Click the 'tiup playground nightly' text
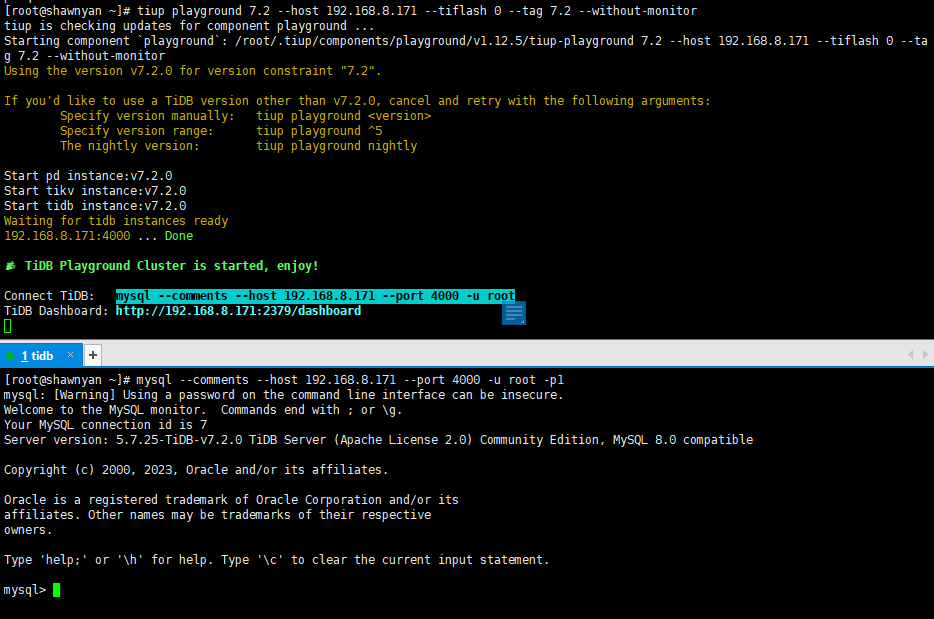The height and width of the screenshot is (619, 934). 337,146
